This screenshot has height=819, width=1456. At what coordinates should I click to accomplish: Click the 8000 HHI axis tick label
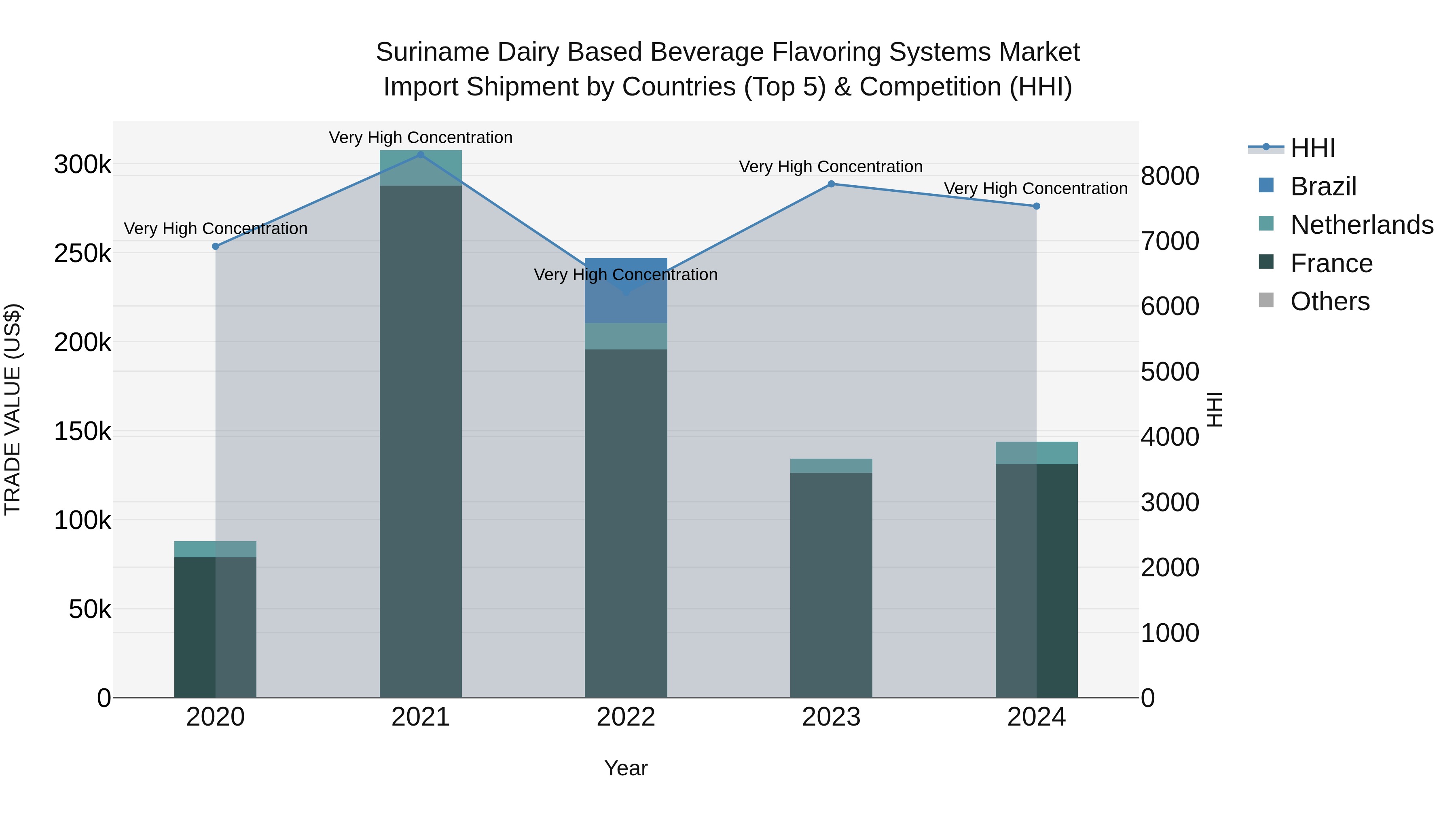coord(1170,176)
